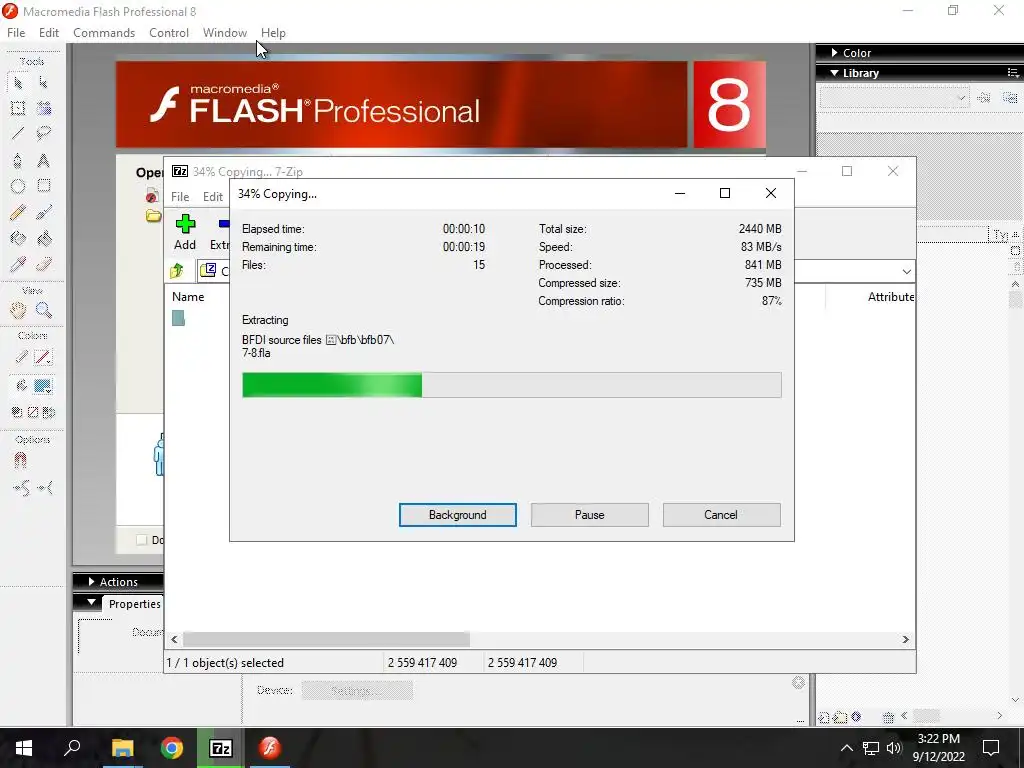The width and height of the screenshot is (1024, 768).
Task: Open the 7-Zip File menu
Action: tap(180, 197)
